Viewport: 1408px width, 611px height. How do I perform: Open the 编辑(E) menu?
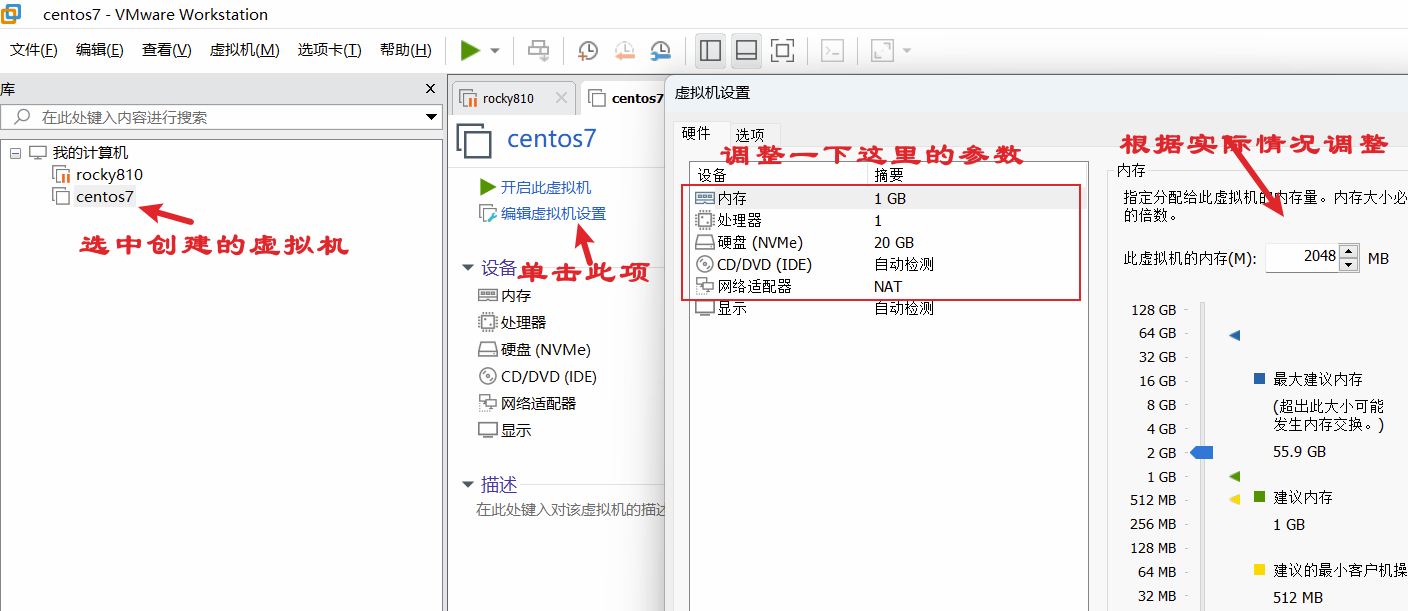tap(100, 50)
